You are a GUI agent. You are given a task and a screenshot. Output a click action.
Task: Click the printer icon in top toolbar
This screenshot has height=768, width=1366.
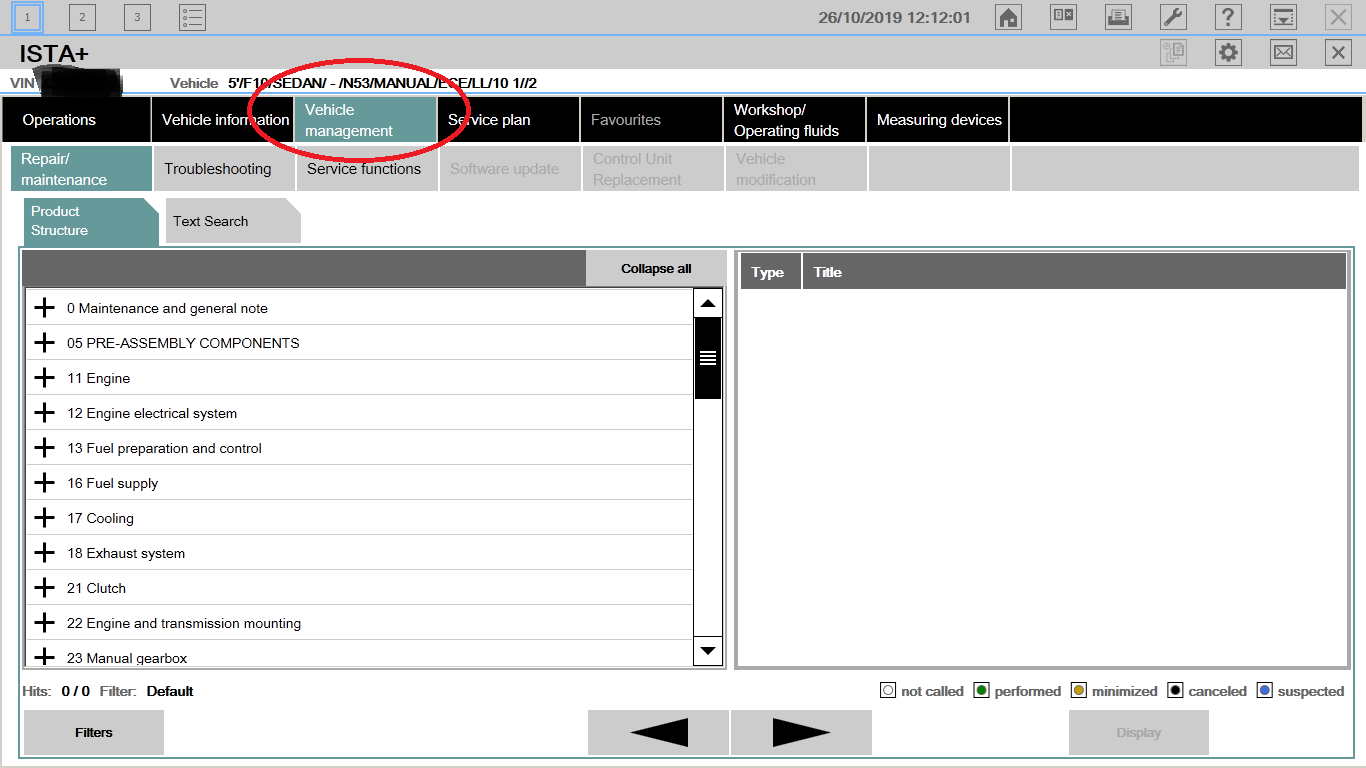[1118, 17]
